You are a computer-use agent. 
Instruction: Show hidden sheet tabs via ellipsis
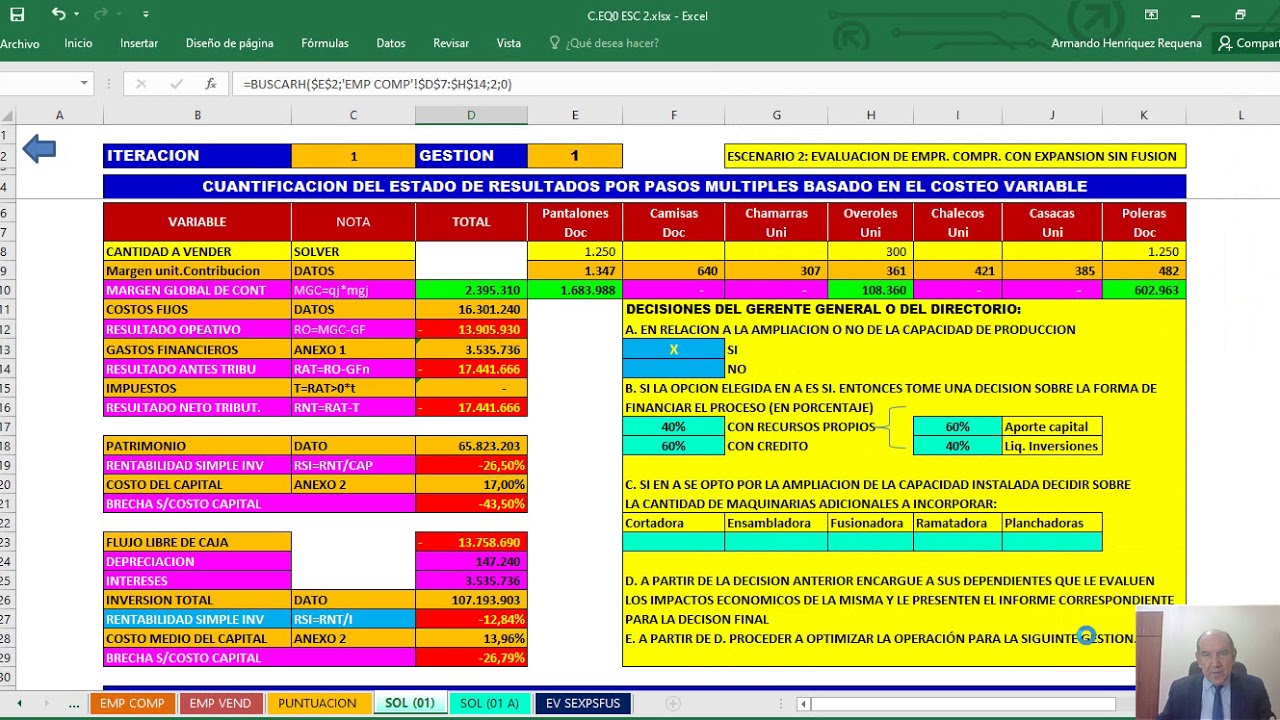(x=74, y=704)
